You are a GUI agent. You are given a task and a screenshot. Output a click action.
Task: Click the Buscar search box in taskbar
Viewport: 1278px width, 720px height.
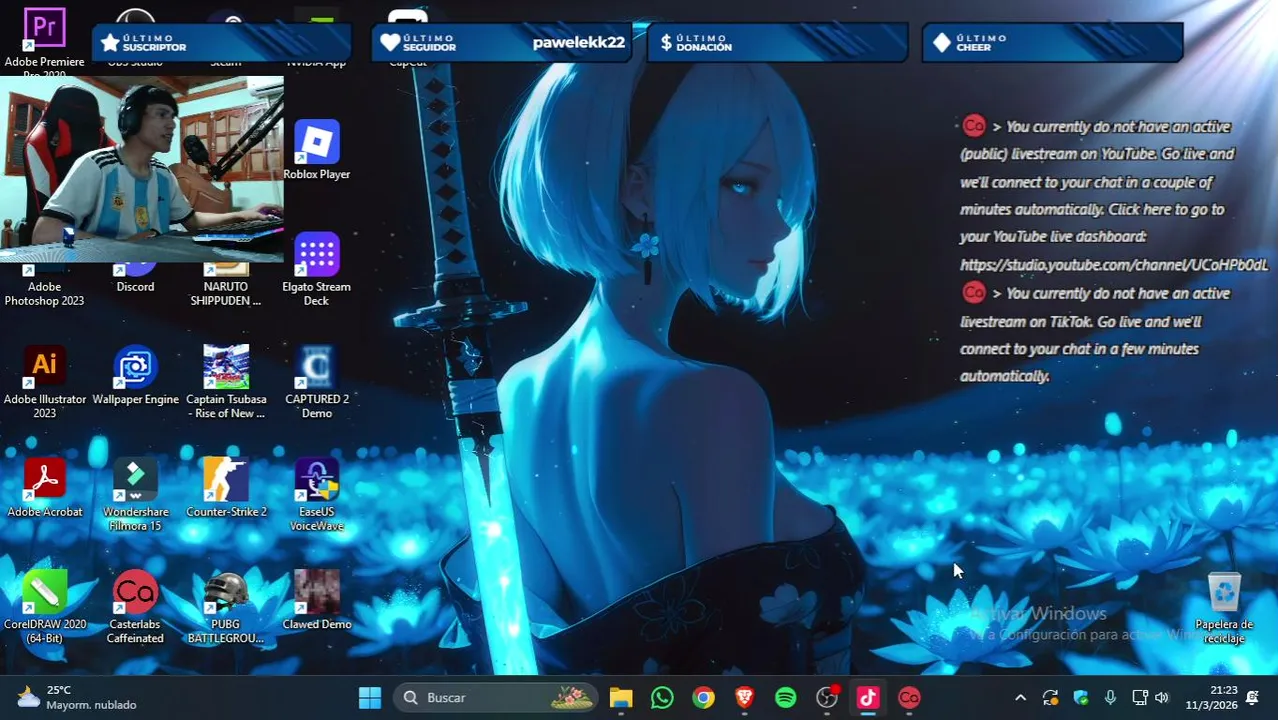click(496, 697)
